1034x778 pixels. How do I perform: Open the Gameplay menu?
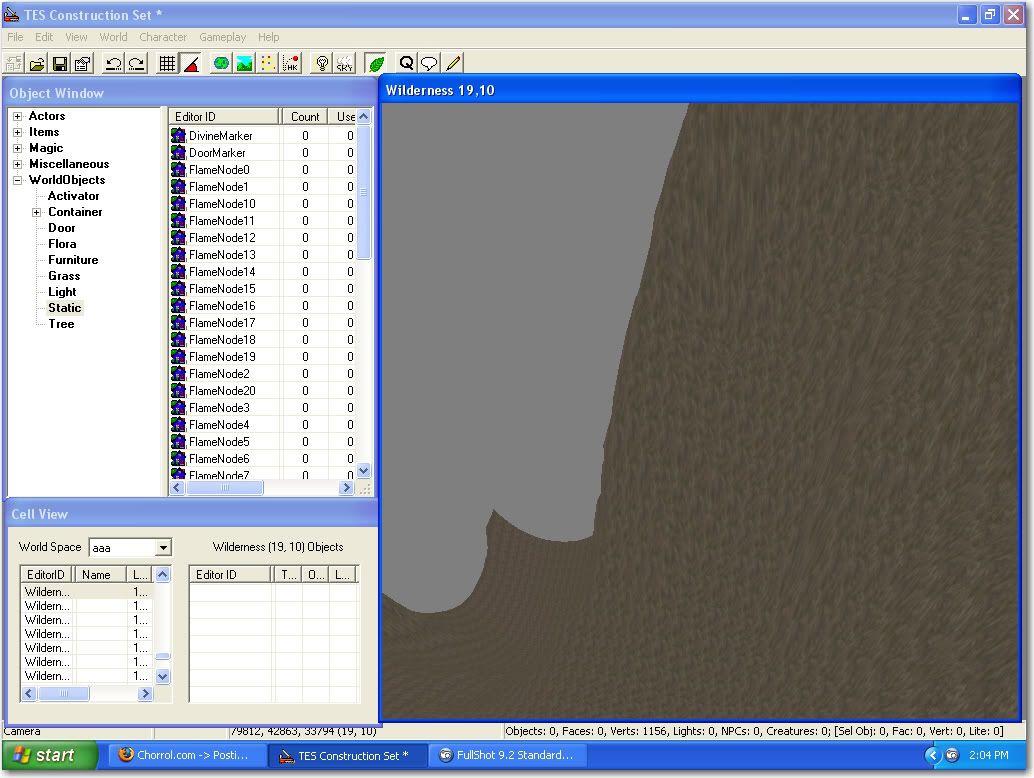[x=222, y=37]
